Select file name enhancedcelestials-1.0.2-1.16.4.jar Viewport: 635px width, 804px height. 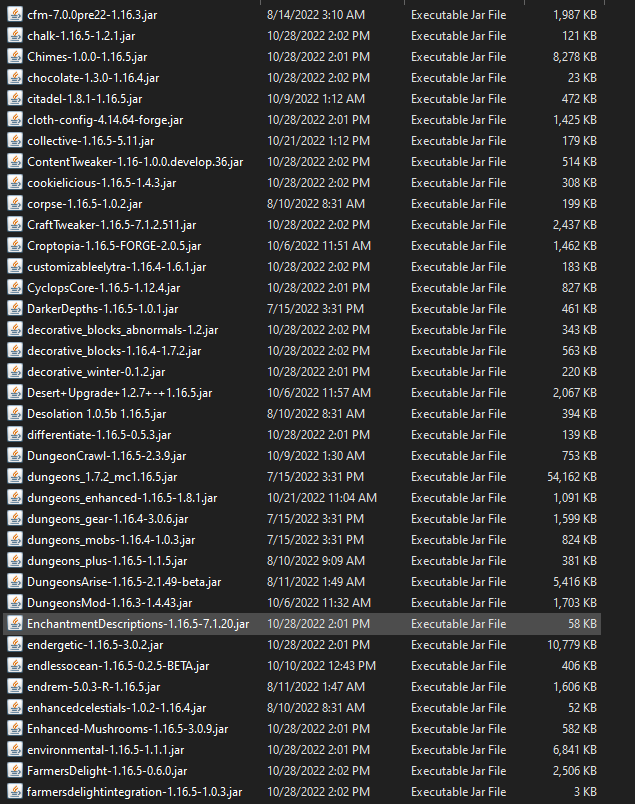[x=116, y=708]
